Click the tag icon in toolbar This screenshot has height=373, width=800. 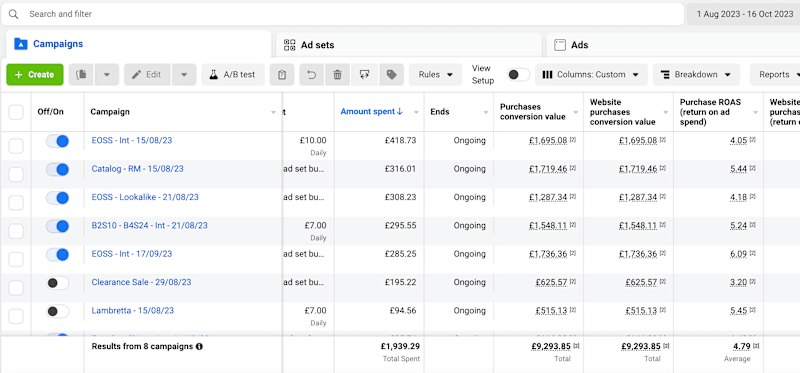click(391, 74)
